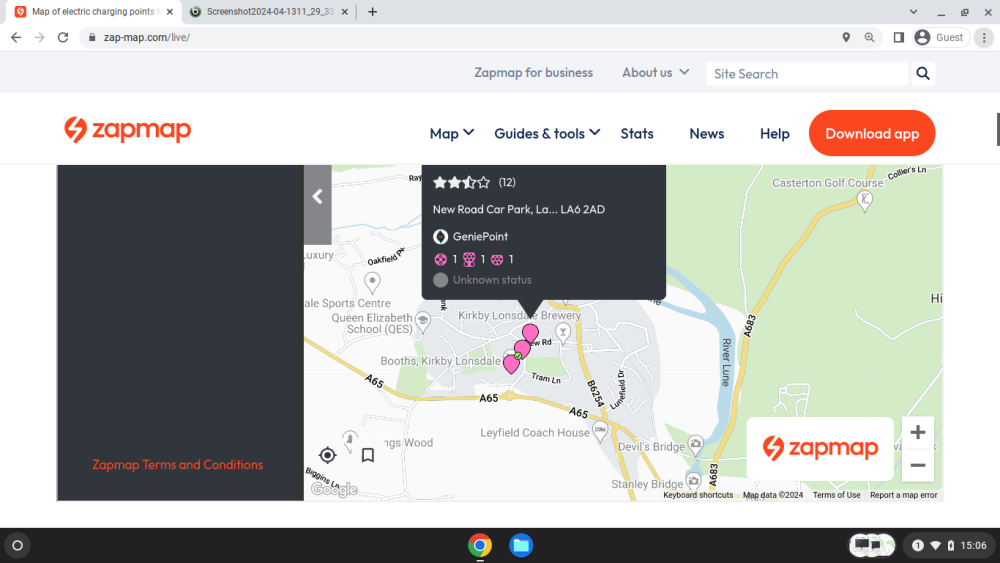Click the Devil's Bridge camera marker
Screen dimensions: 1000x563
(x=695, y=444)
